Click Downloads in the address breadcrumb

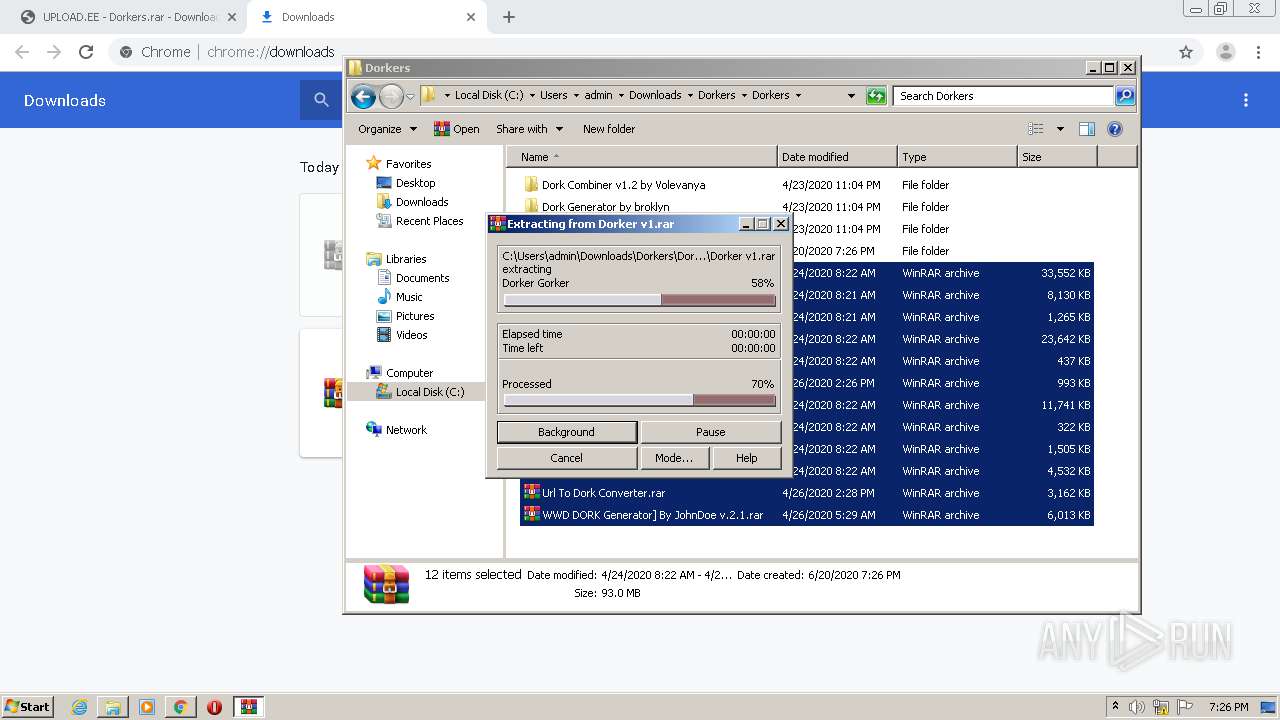point(655,96)
